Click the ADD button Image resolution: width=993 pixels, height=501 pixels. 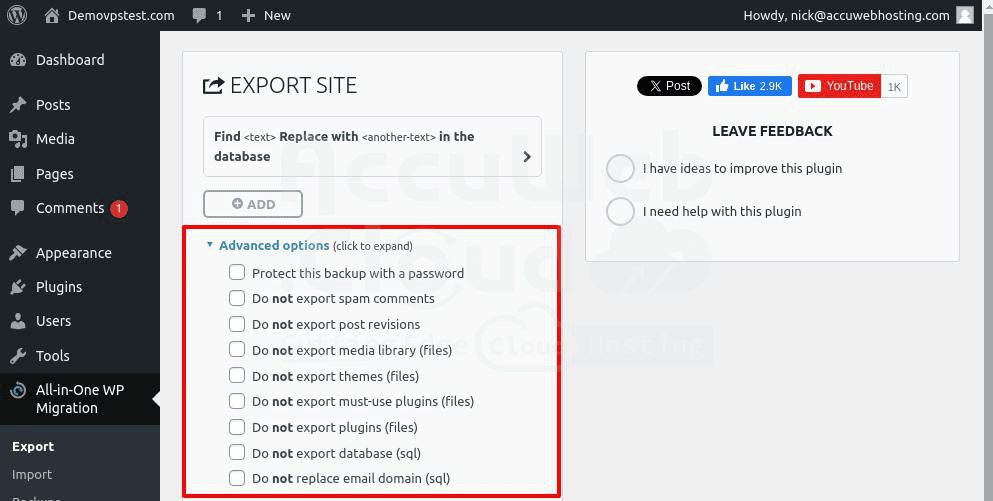(x=253, y=204)
